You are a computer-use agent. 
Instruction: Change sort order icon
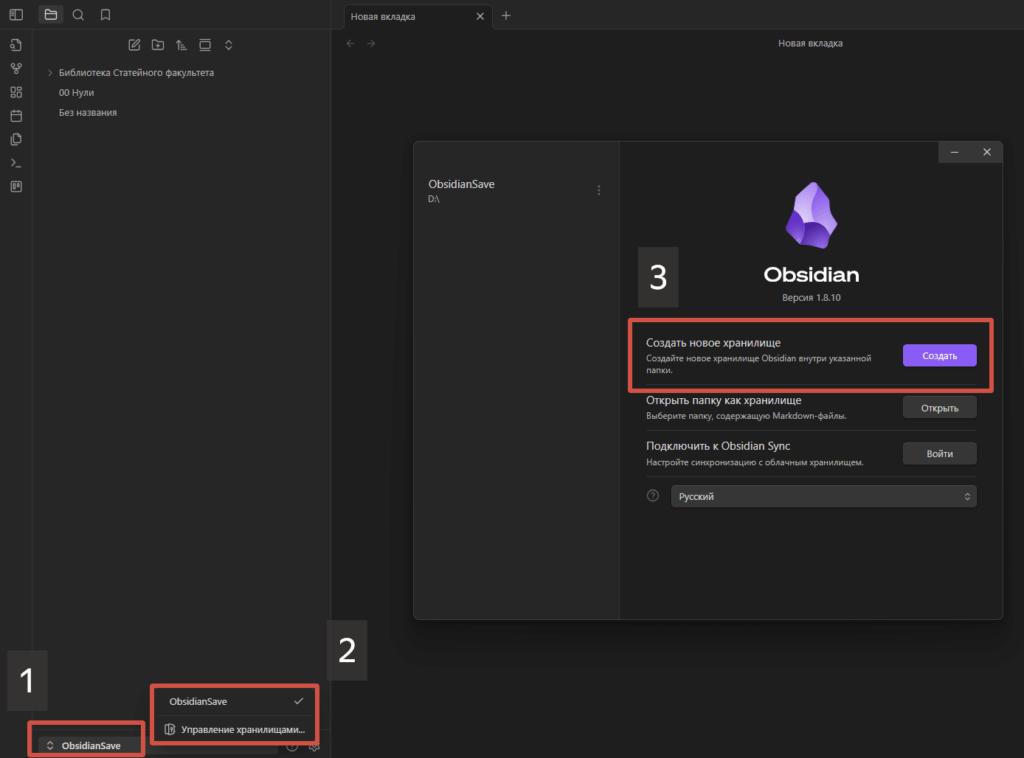181,45
